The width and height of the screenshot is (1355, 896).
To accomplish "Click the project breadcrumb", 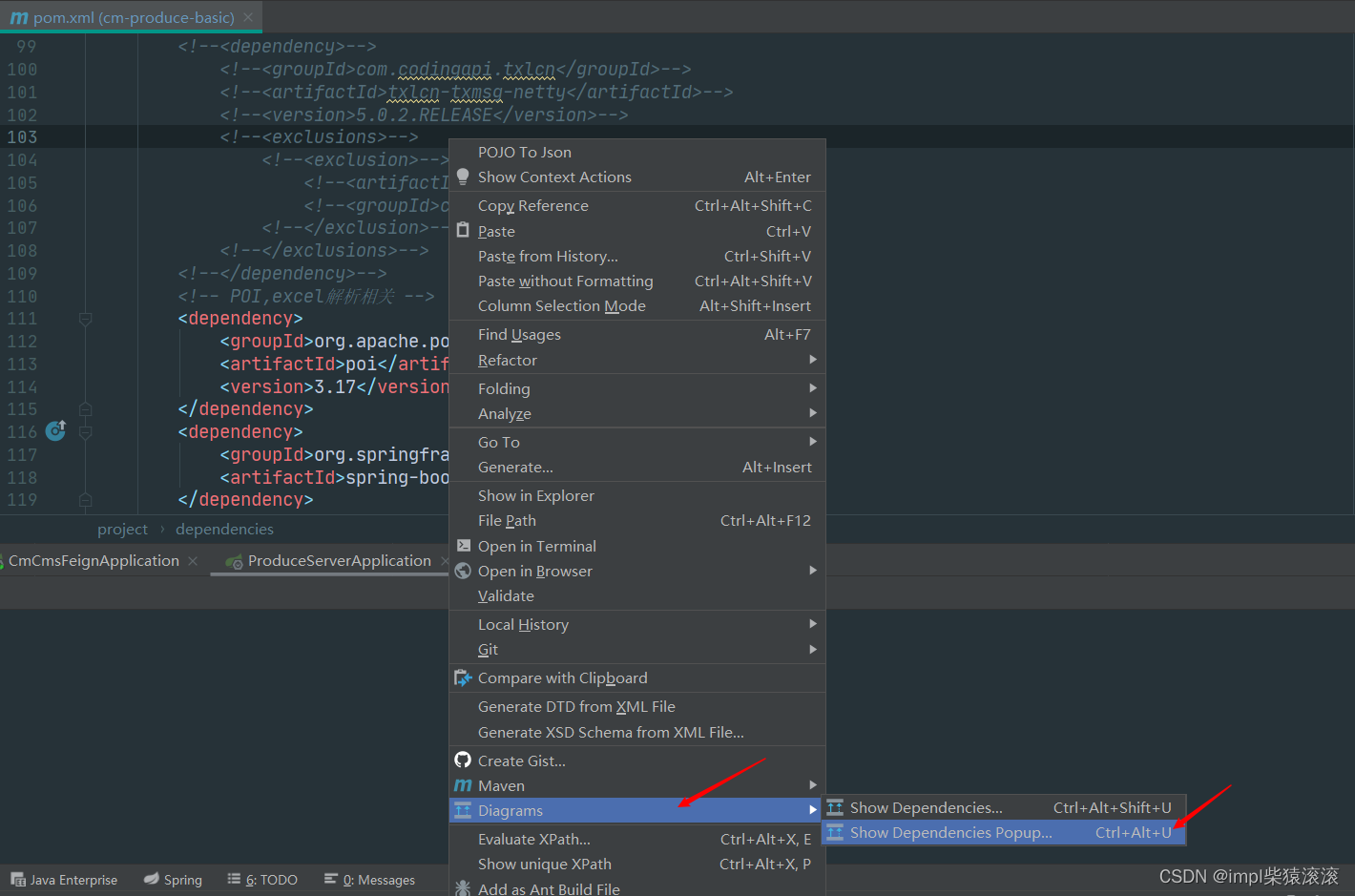I will pos(122,529).
